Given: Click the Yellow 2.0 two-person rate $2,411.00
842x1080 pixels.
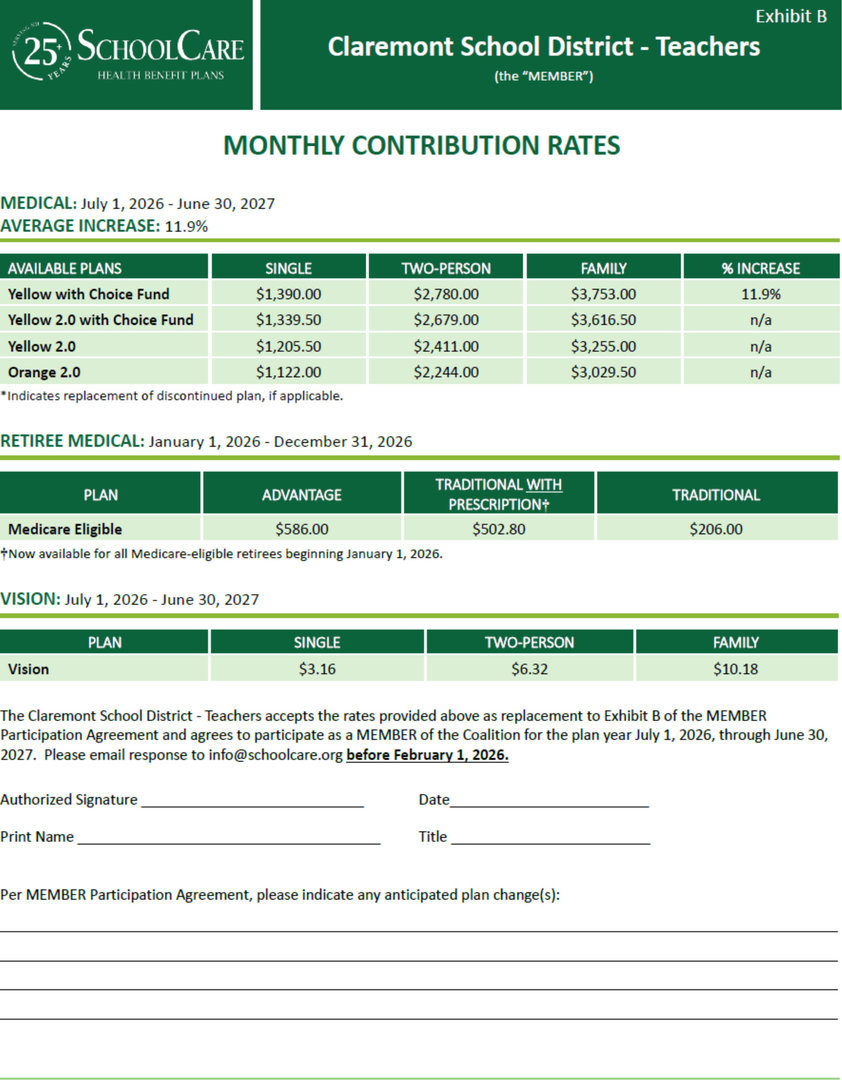Looking at the screenshot, I should 446,346.
